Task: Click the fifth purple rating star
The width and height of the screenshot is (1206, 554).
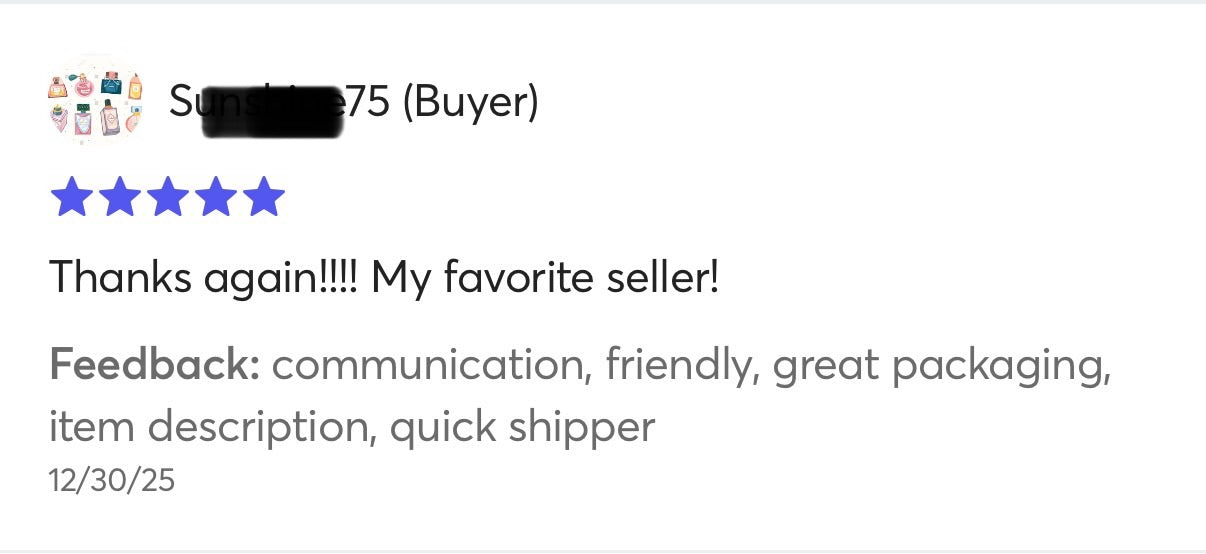Action: (x=263, y=196)
